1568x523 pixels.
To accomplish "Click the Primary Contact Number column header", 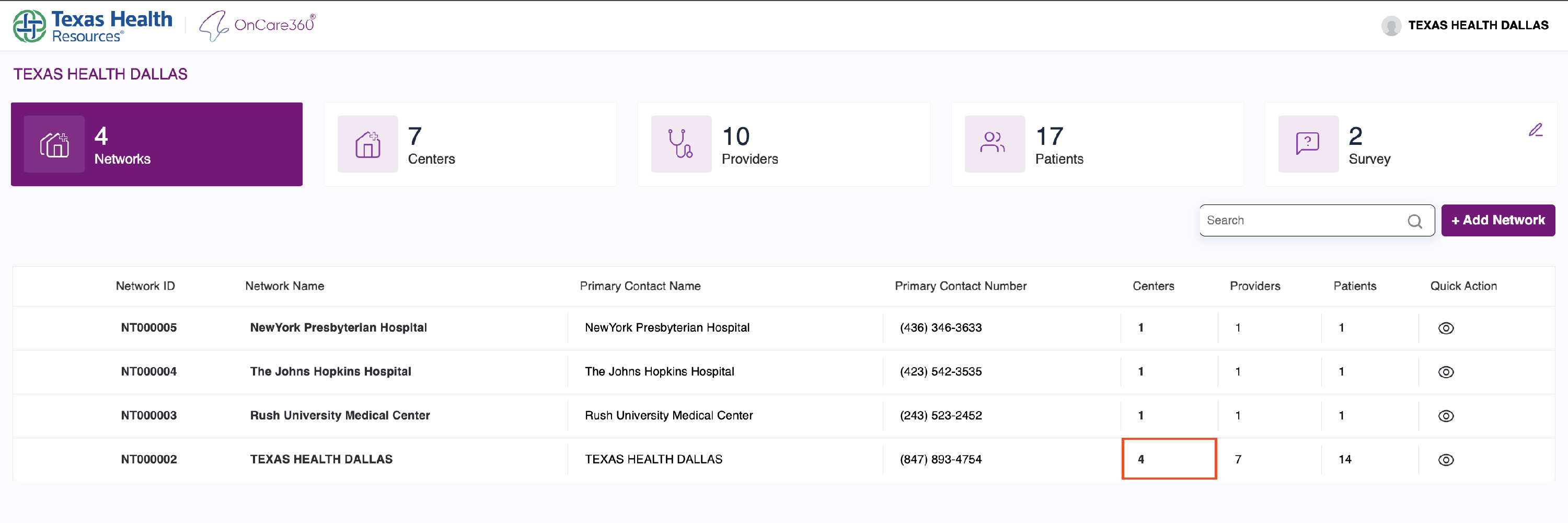I will point(961,286).
